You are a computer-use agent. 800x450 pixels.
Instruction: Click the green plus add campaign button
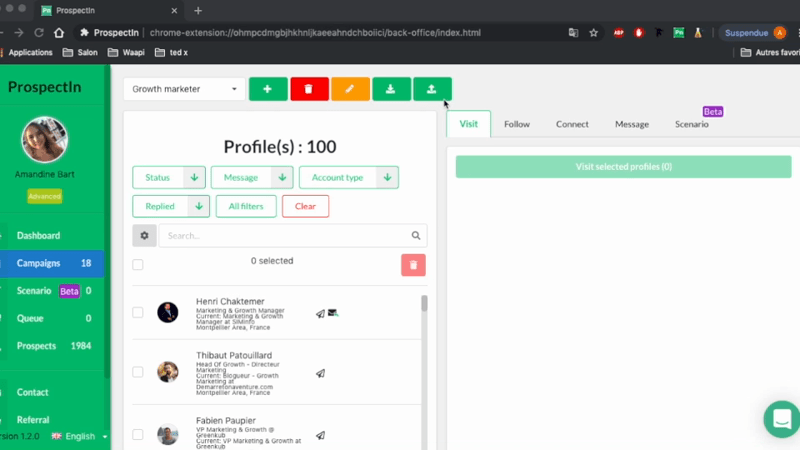(x=268, y=89)
